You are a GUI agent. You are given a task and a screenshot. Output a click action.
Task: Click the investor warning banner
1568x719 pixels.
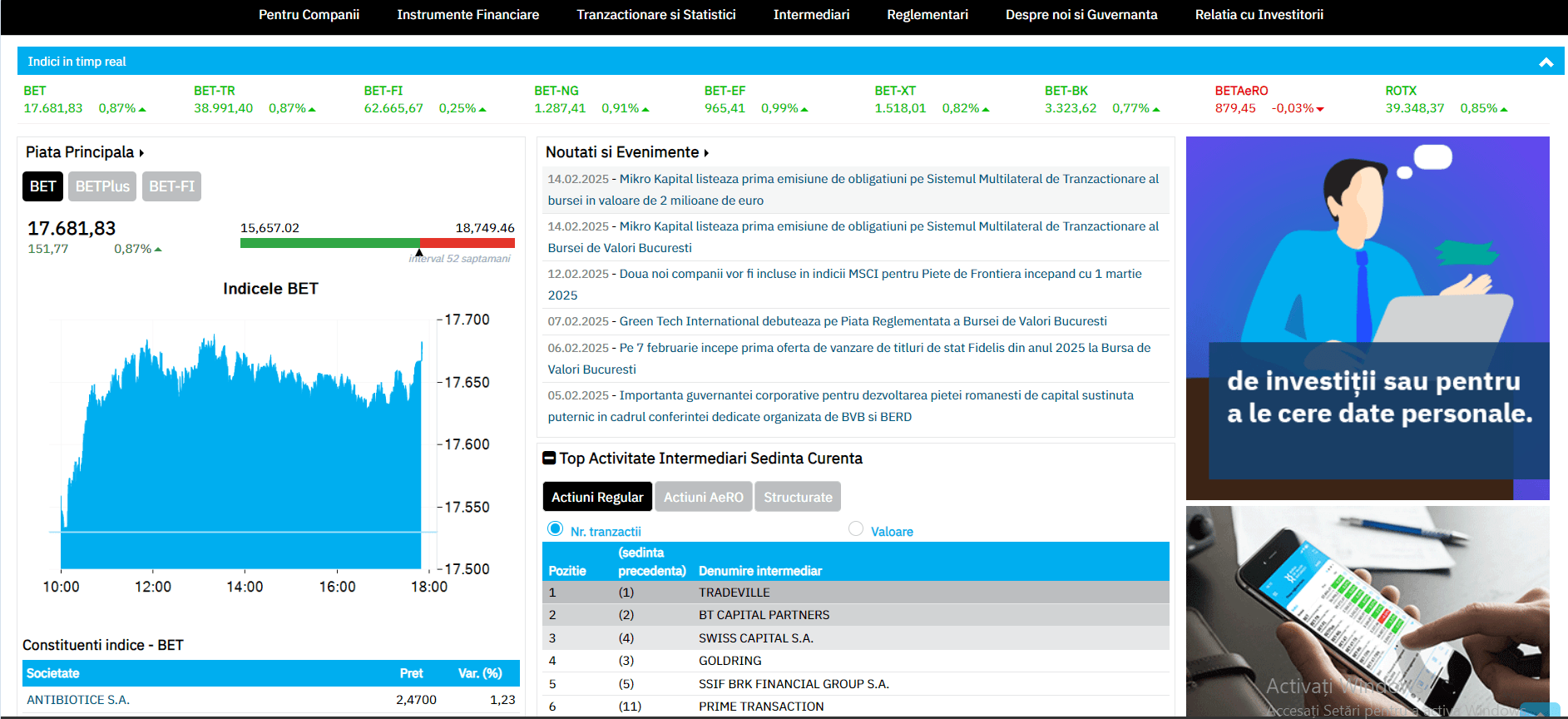[1368, 318]
